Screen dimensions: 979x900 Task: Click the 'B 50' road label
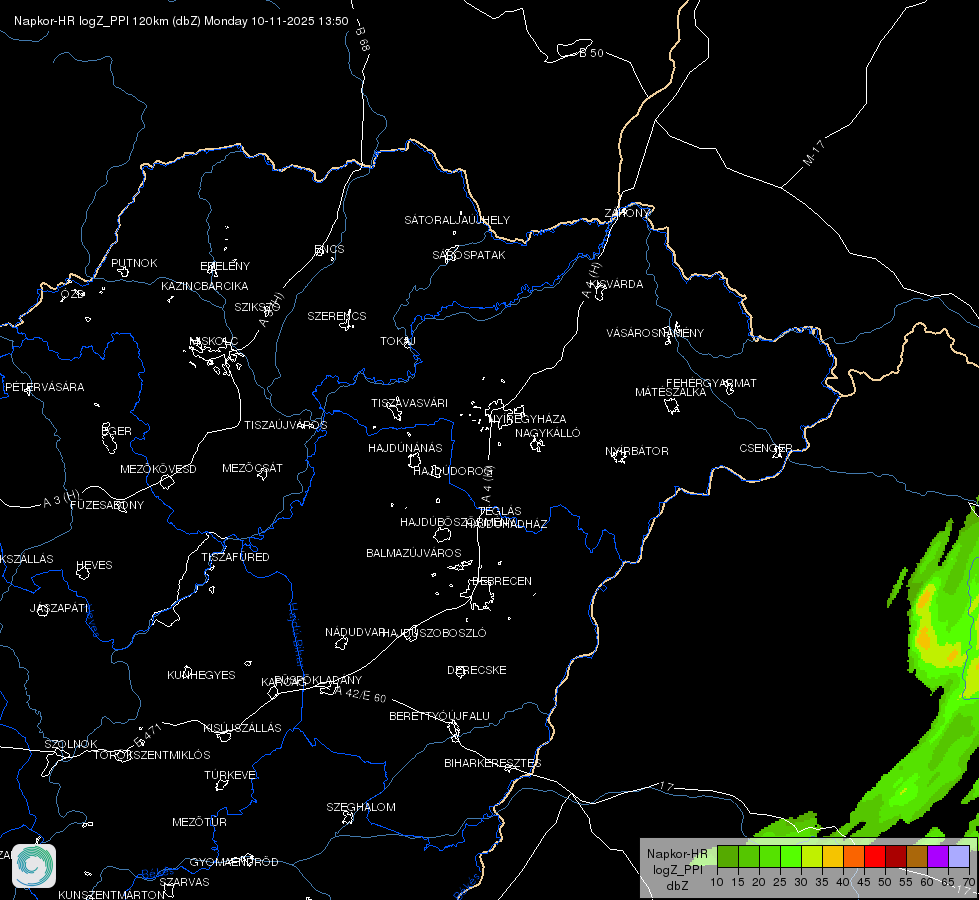591,53
